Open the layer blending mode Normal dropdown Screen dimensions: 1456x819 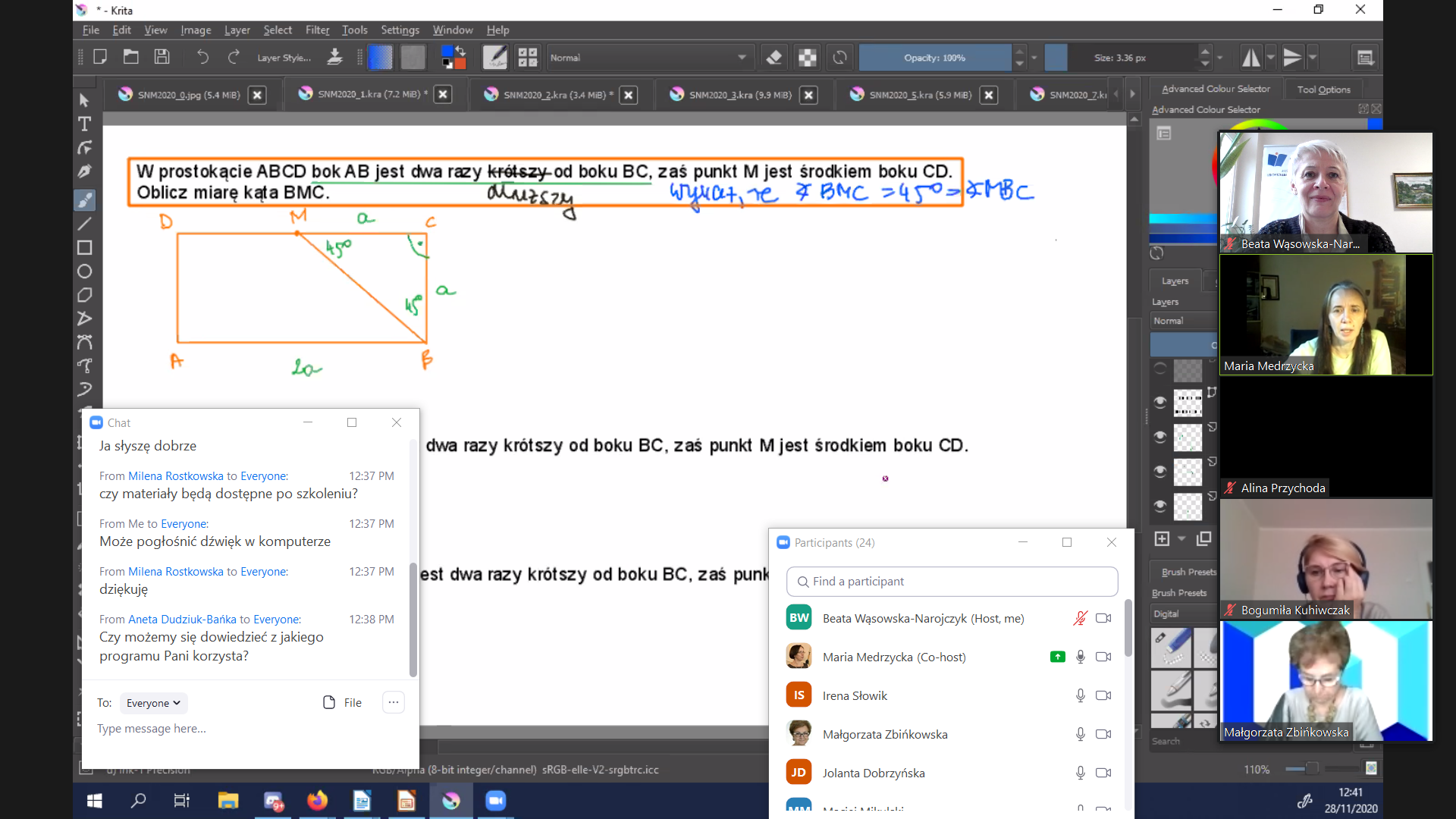(x=1184, y=321)
